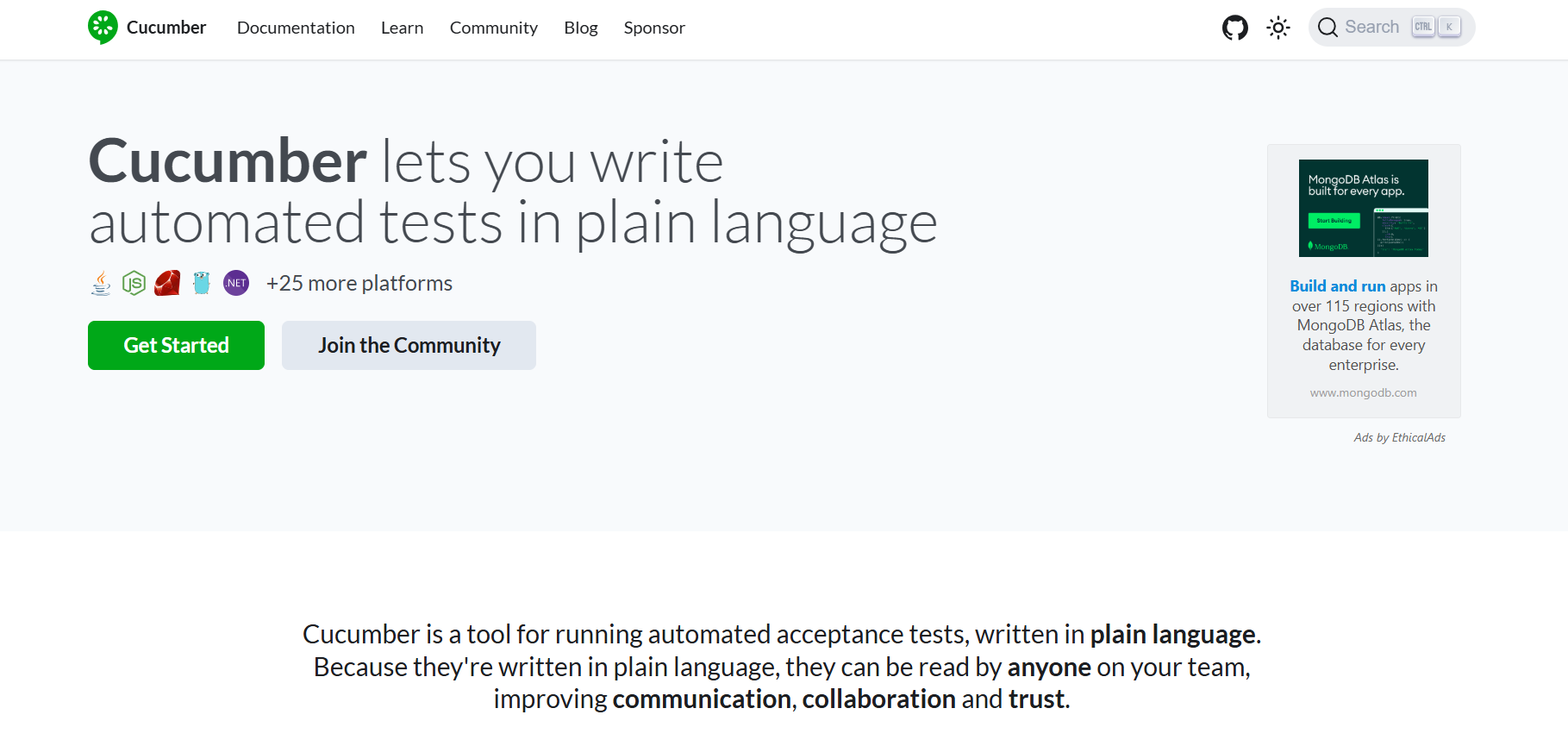This screenshot has height=746, width=1568.
Task: Click the Java platform icon
Action: point(101,283)
